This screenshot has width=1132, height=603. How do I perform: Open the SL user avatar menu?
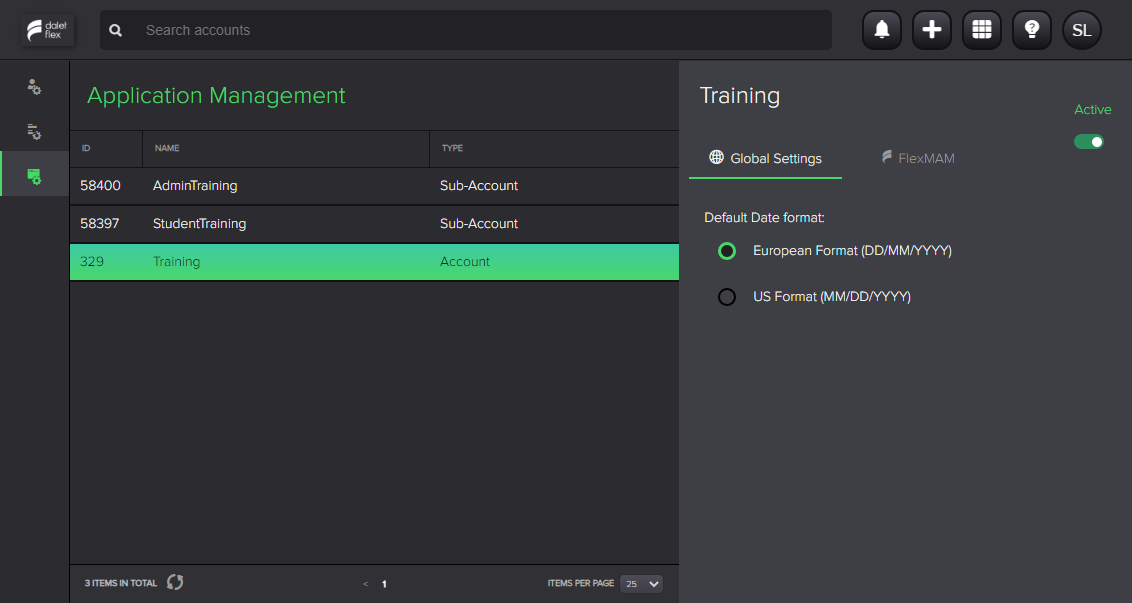click(1081, 30)
